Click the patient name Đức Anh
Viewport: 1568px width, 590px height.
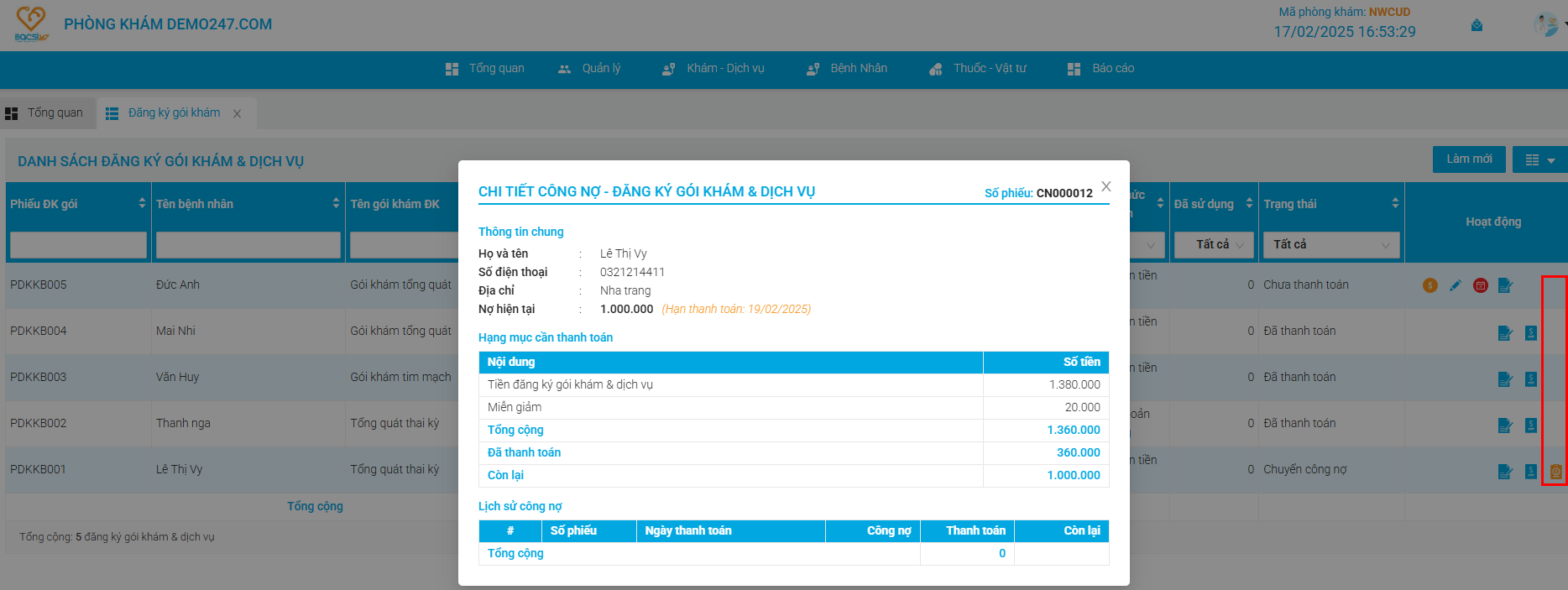pos(178,285)
